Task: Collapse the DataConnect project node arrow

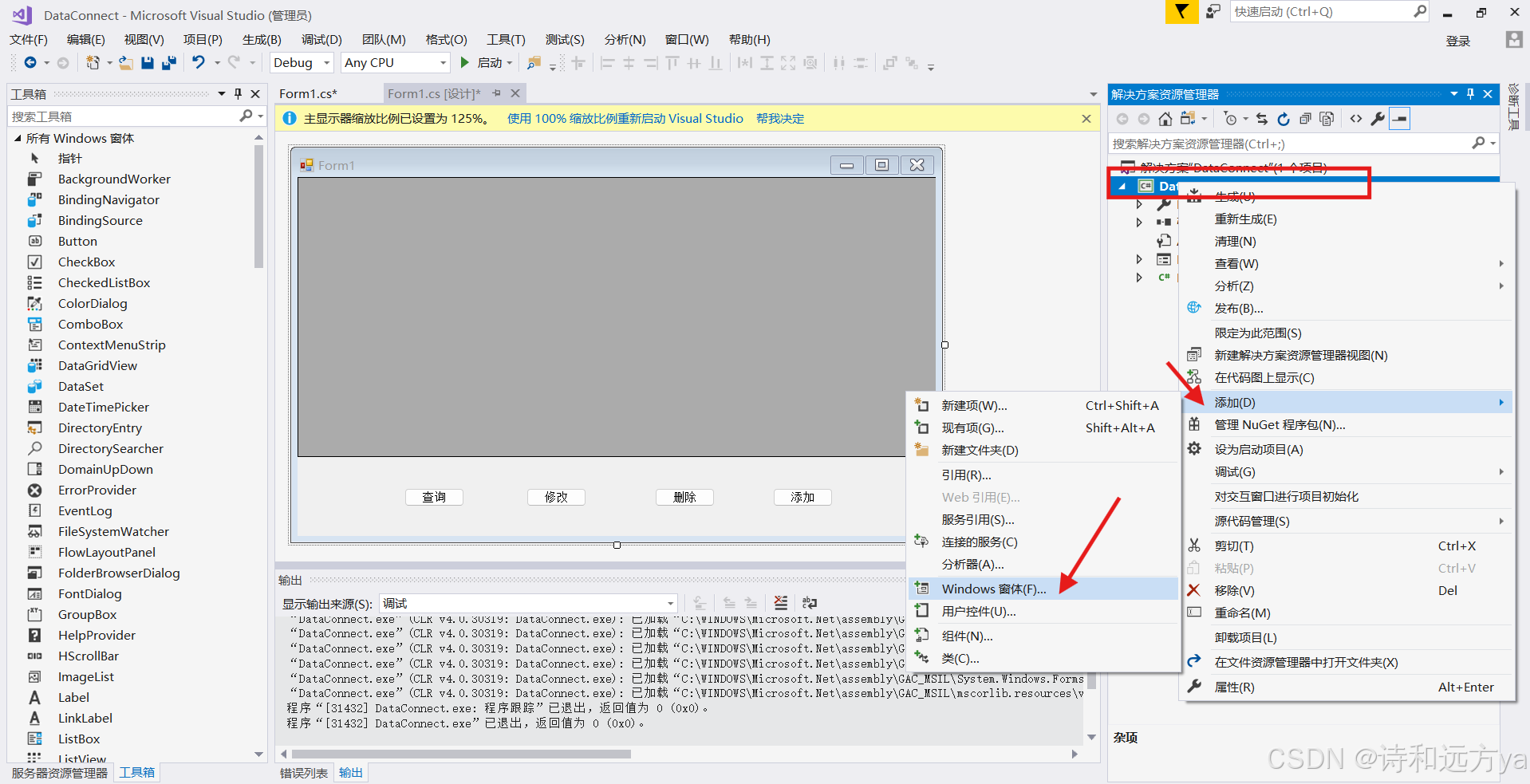Action: (1122, 186)
